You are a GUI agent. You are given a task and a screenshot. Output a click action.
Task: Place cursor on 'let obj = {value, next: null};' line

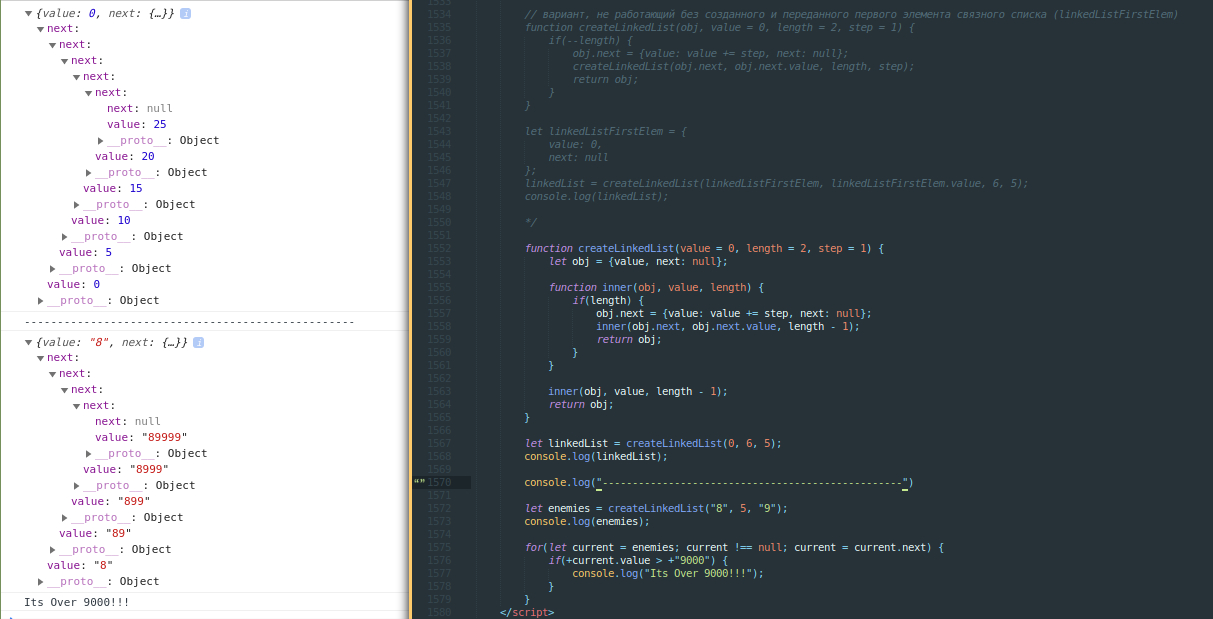638,262
